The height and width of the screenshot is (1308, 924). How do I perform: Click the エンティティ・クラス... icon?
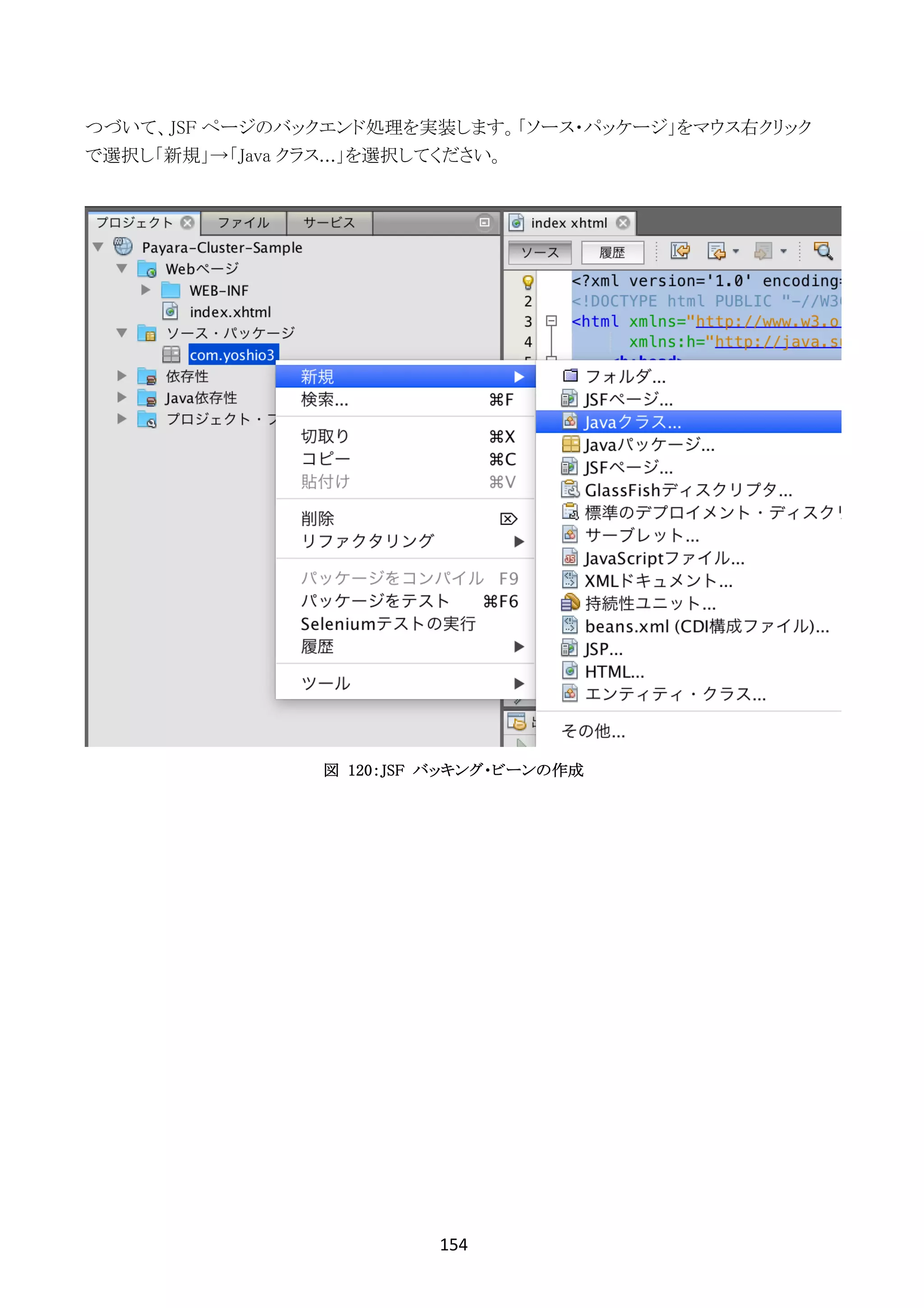click(x=570, y=693)
